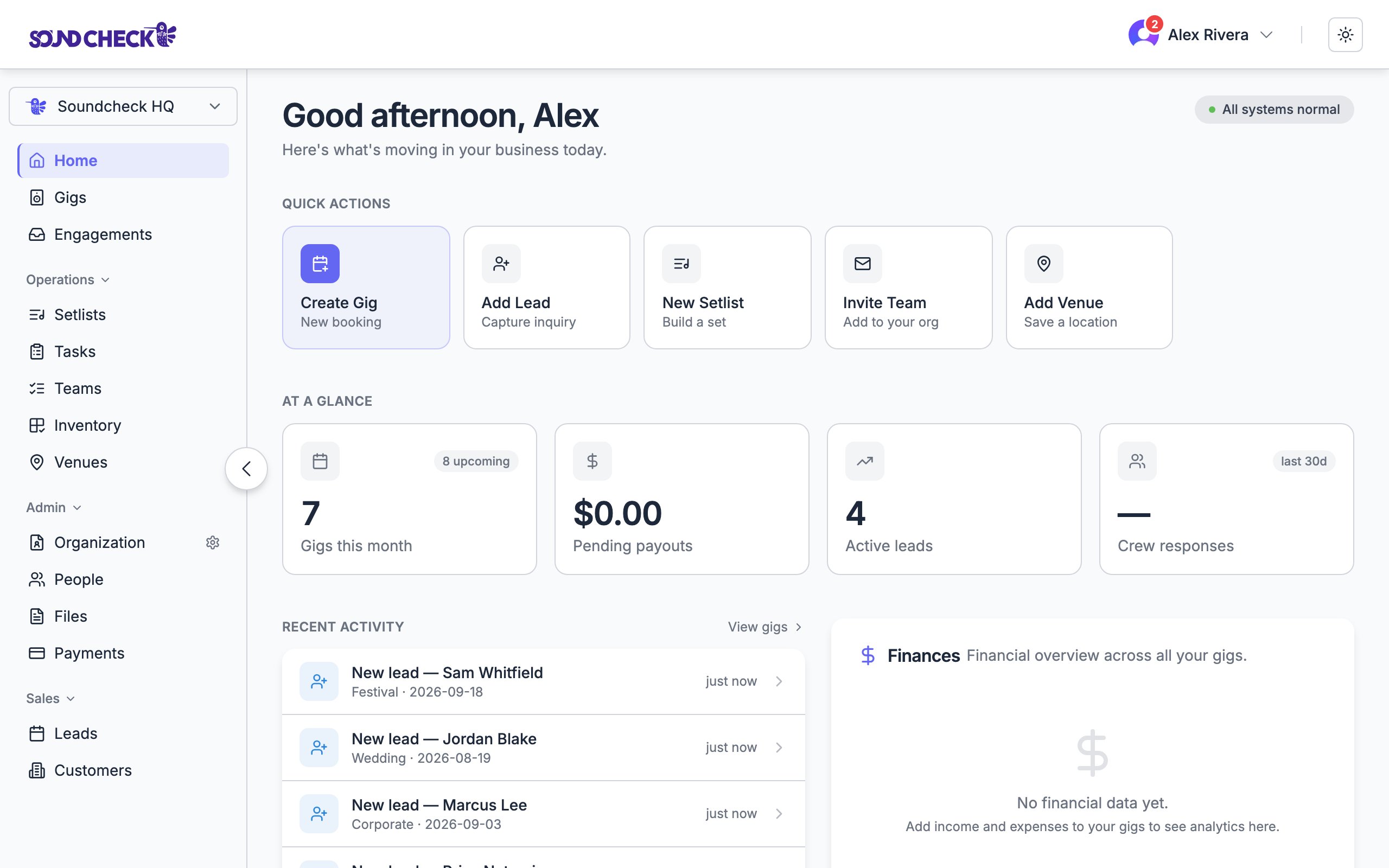Viewport: 1389px width, 868px height.
Task: Click the Soundcheck logo
Action: [x=103, y=35]
